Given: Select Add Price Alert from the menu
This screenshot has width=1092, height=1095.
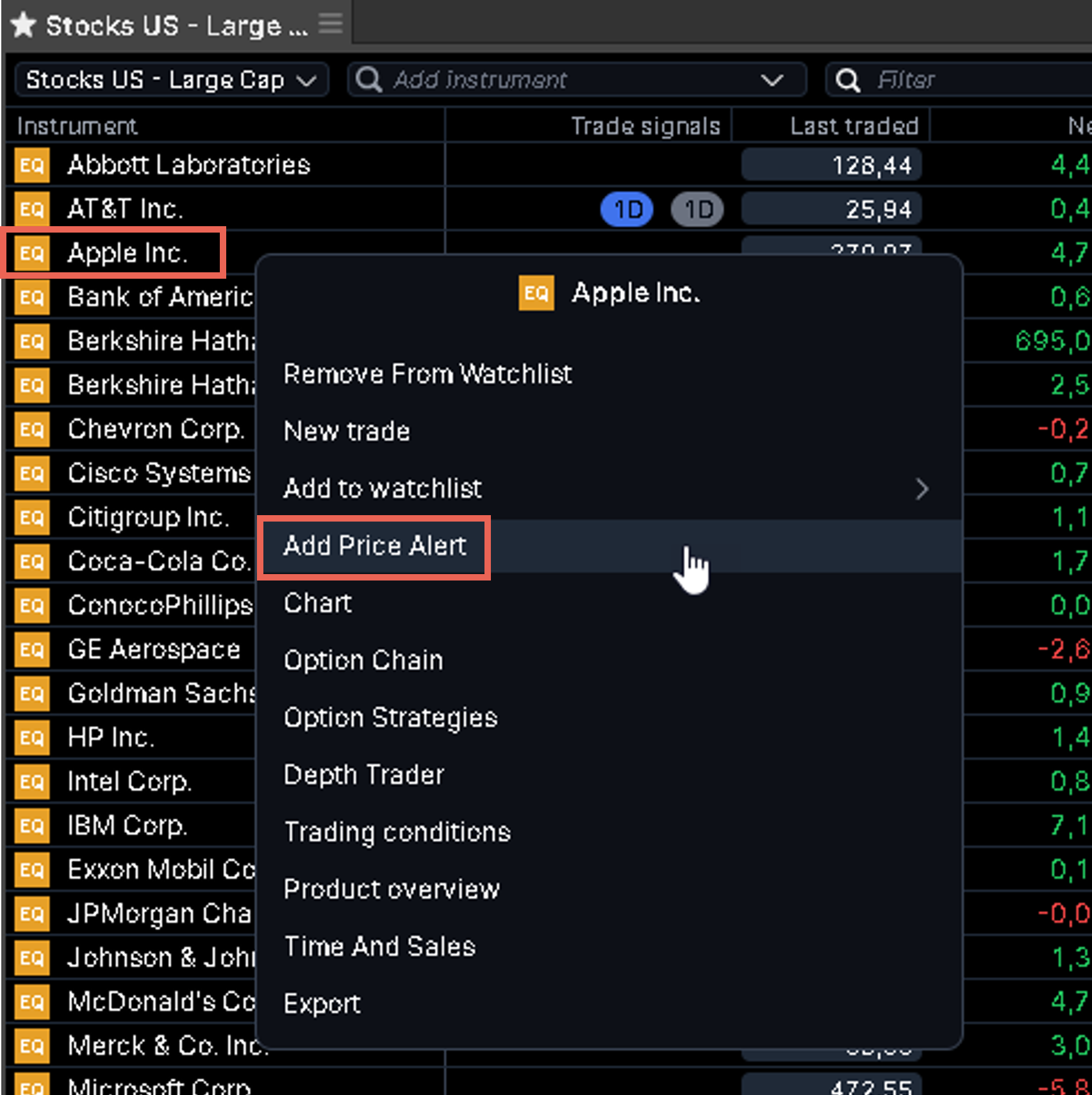Looking at the screenshot, I should (x=375, y=546).
